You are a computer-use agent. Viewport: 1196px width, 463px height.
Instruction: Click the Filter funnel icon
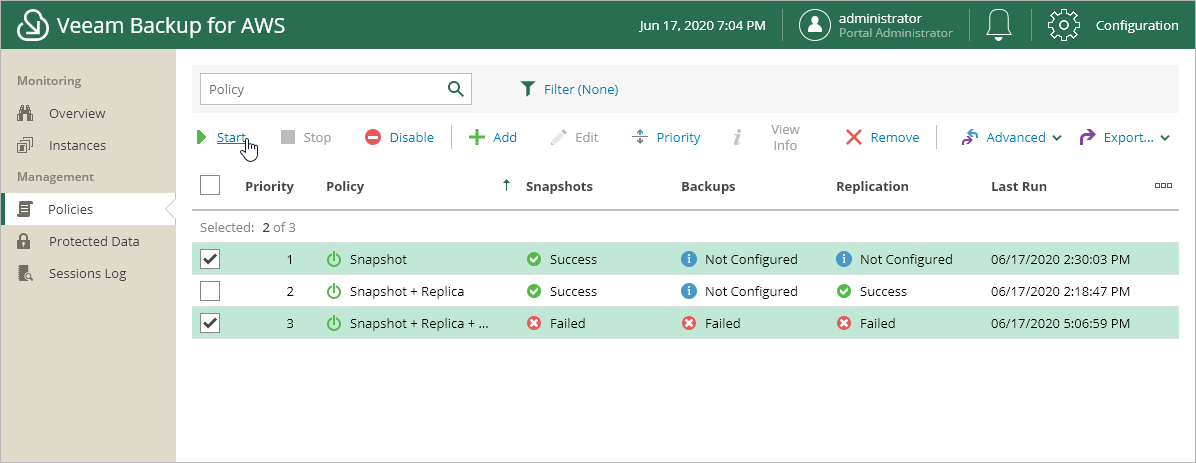pyautogui.click(x=527, y=89)
